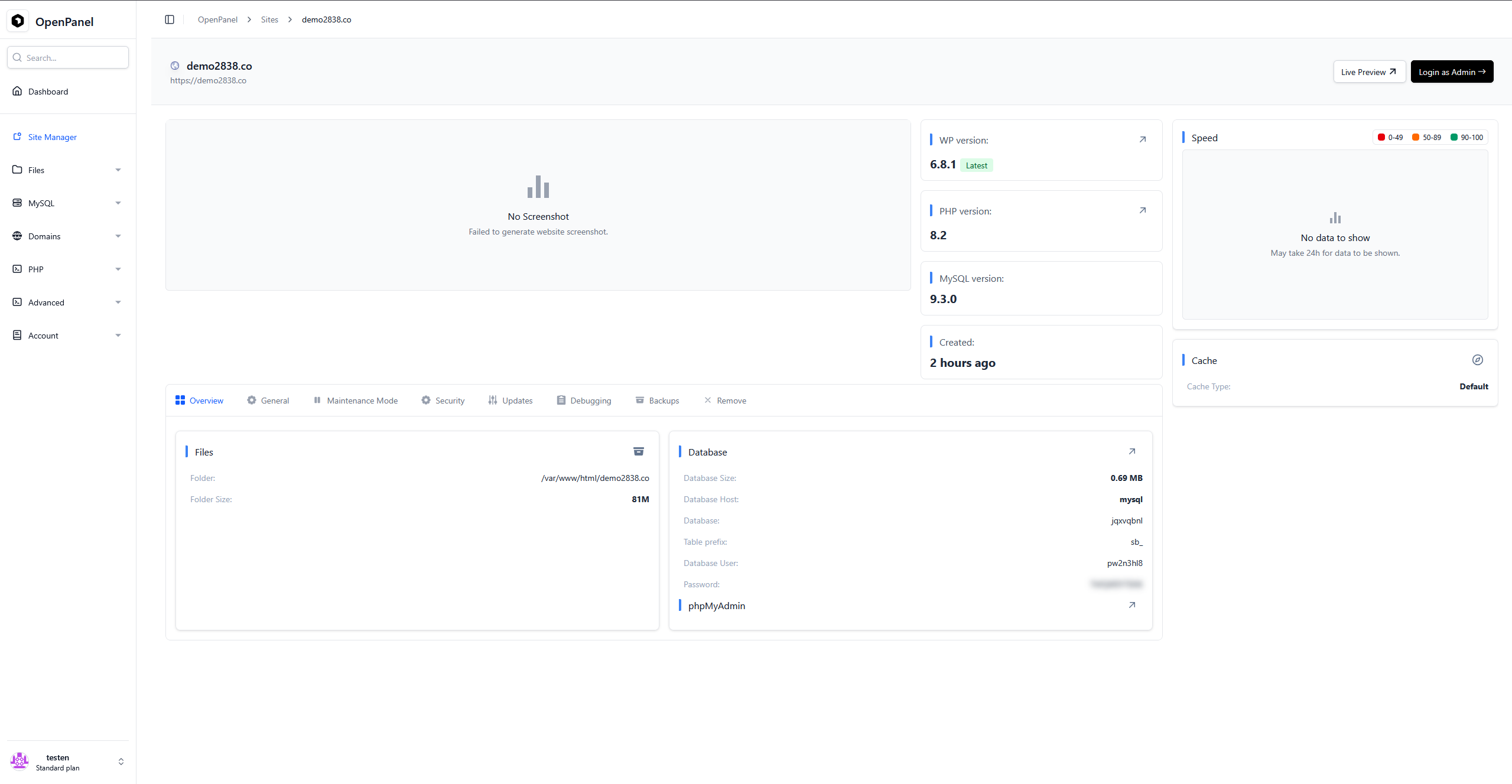Open the Remove tab
The width and height of the screenshot is (1512, 784).
point(725,401)
